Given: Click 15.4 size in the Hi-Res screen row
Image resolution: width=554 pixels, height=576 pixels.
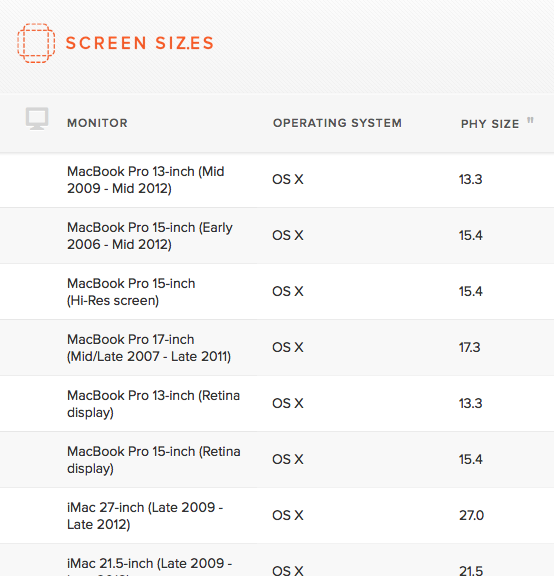Looking at the screenshot, I should pyautogui.click(x=471, y=292).
